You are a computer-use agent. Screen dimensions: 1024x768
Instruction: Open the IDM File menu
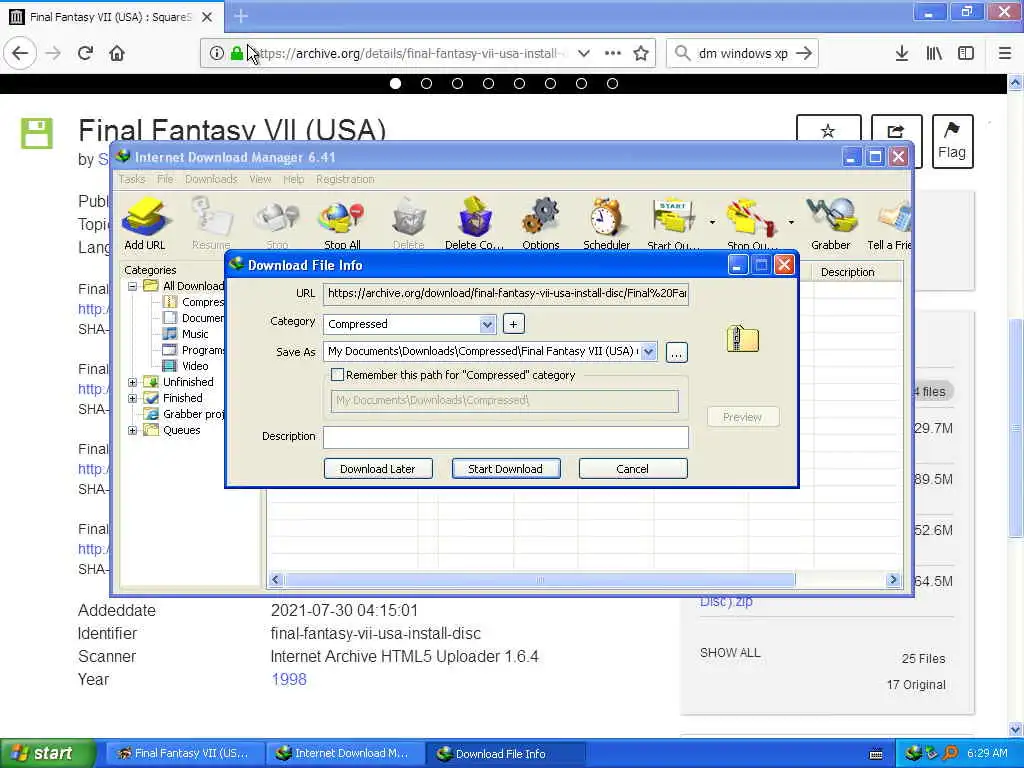(x=165, y=179)
